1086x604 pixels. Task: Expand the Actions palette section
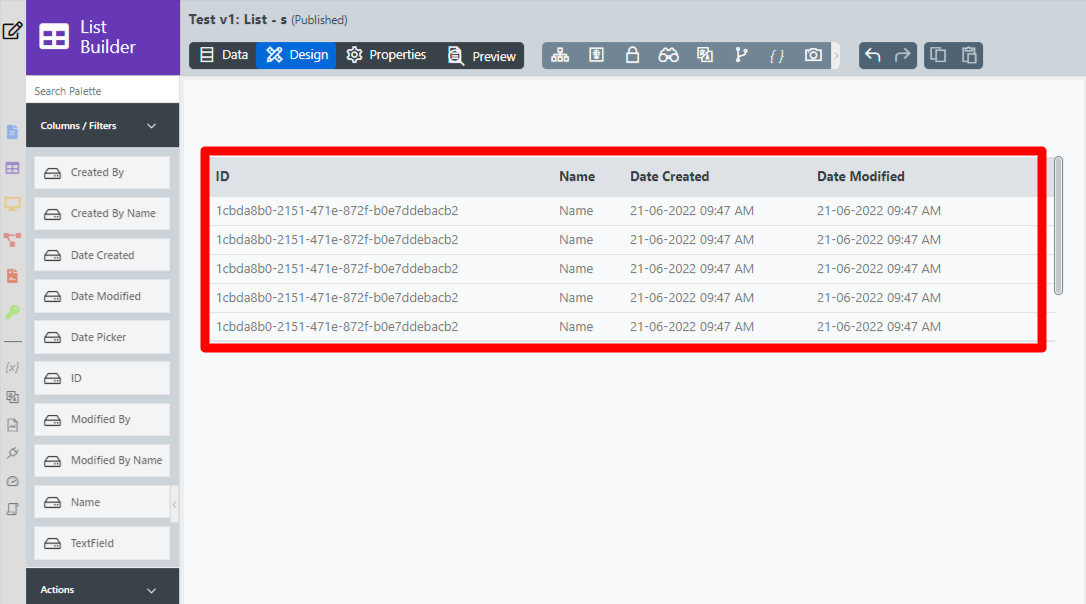point(152,590)
